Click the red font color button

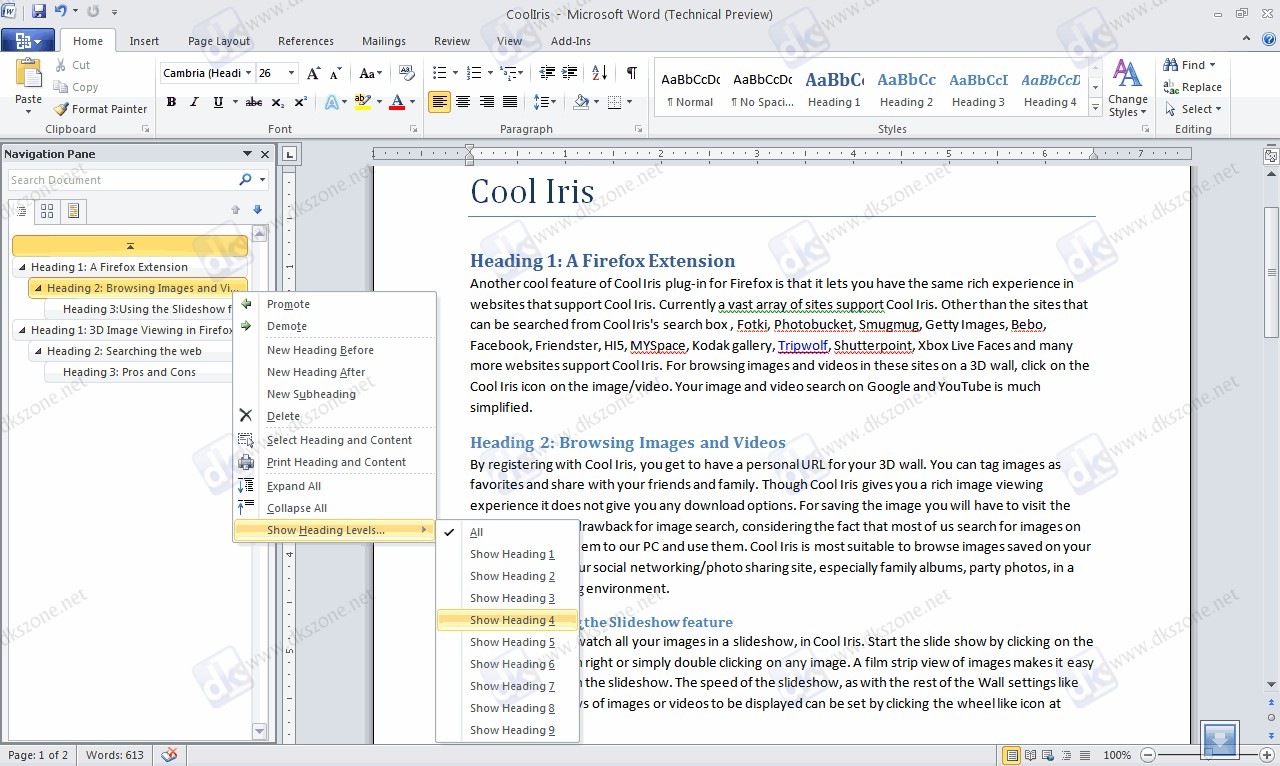point(397,102)
